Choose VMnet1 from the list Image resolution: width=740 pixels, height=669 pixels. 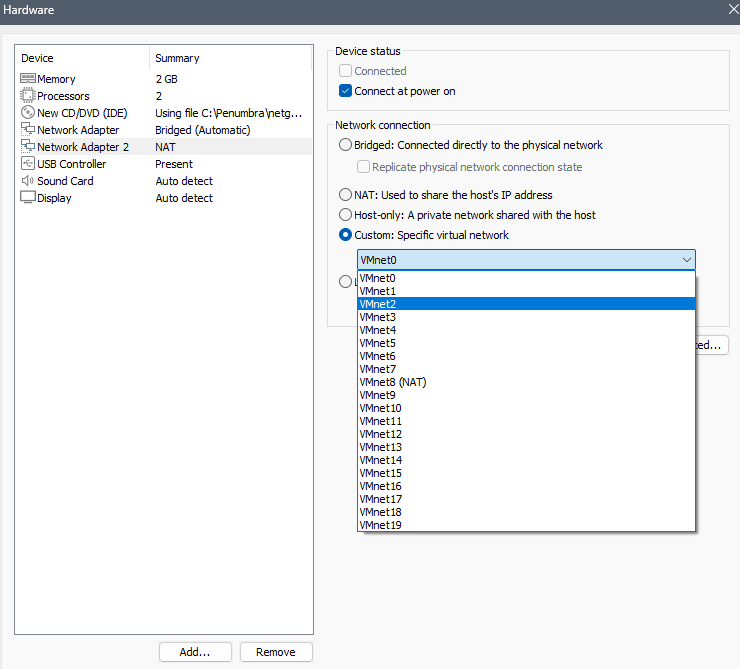(526, 291)
